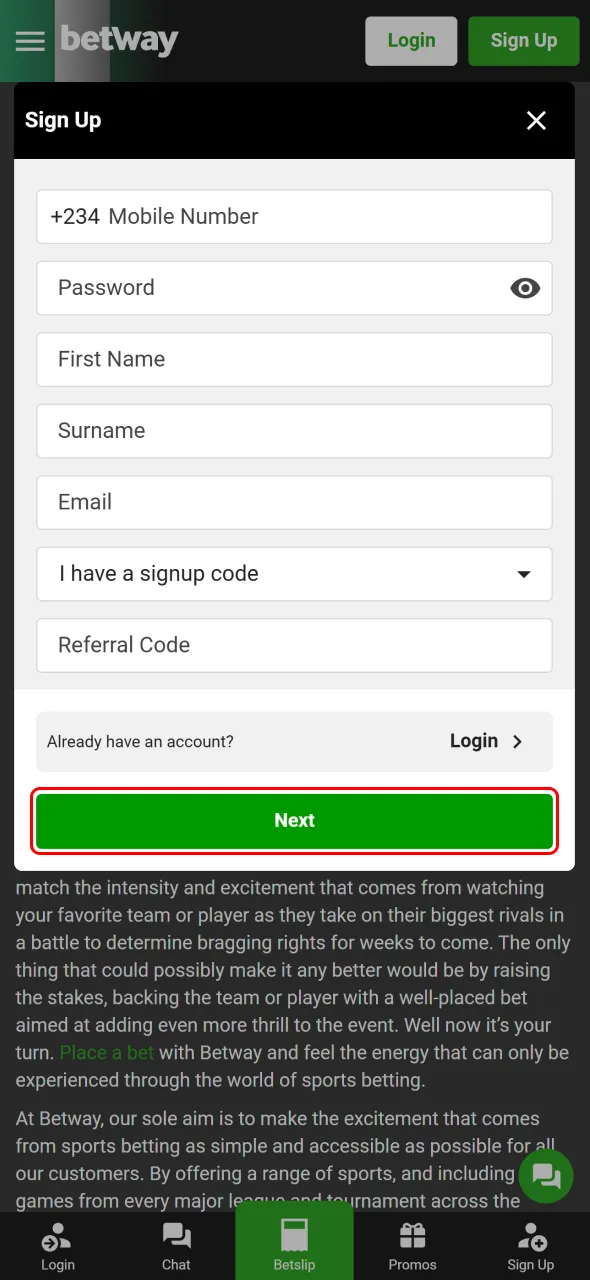Image resolution: width=590 pixels, height=1280 pixels.
Task: Tap the top Sign Up button
Action: pyautogui.click(x=523, y=41)
